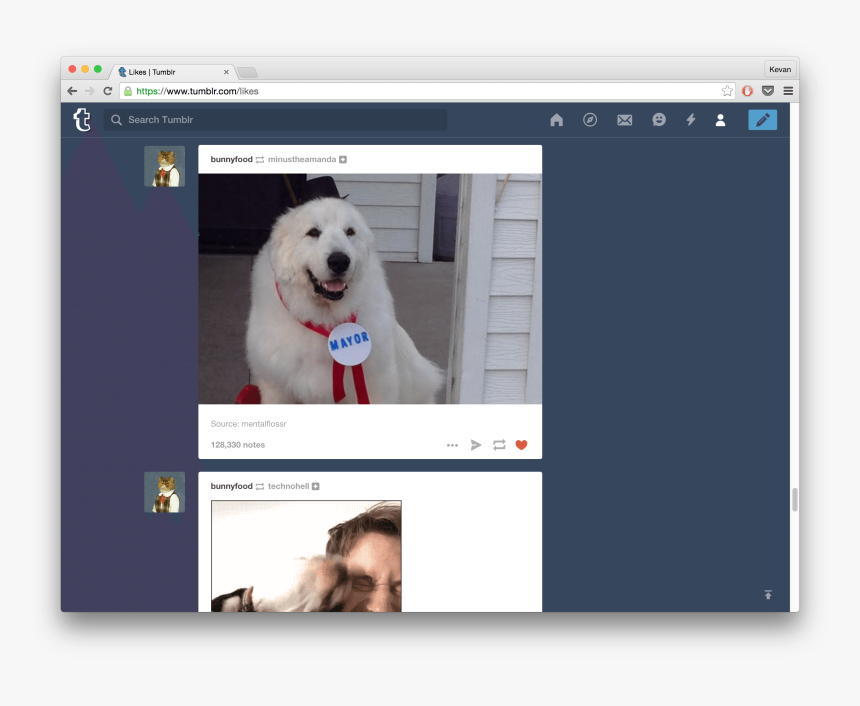Follow technohell using the plus icon

coord(316,487)
